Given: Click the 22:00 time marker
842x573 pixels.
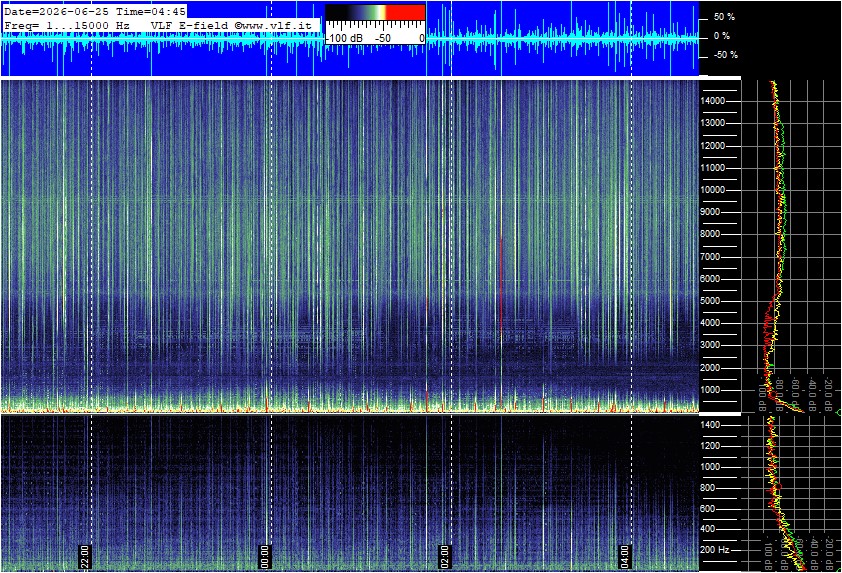Looking at the screenshot, I should [x=85, y=557].
